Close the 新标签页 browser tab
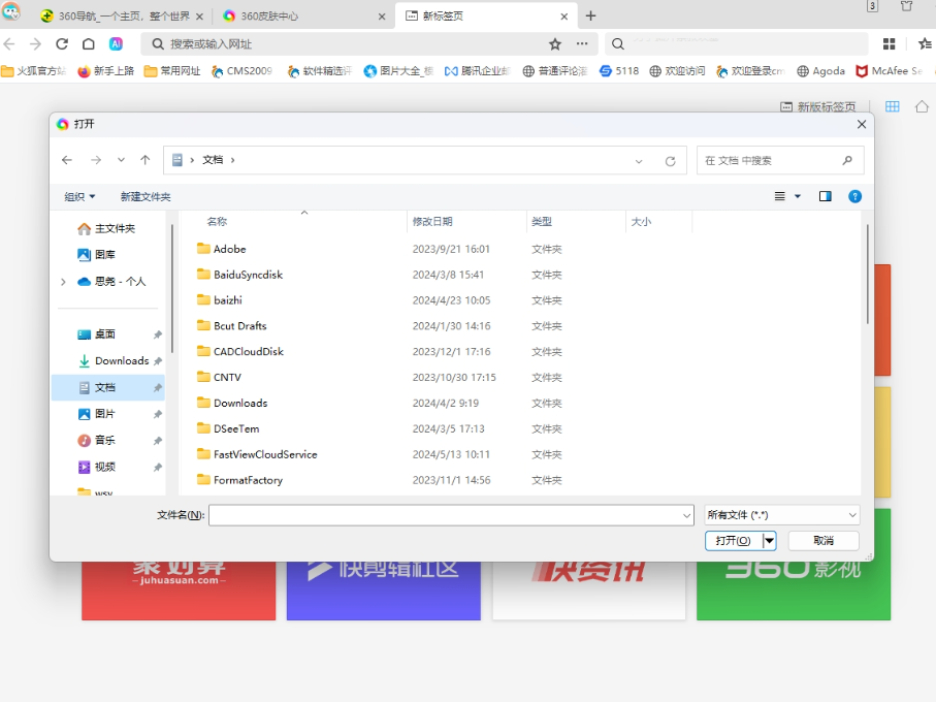Screen dimensions: 936x702 [564, 17]
